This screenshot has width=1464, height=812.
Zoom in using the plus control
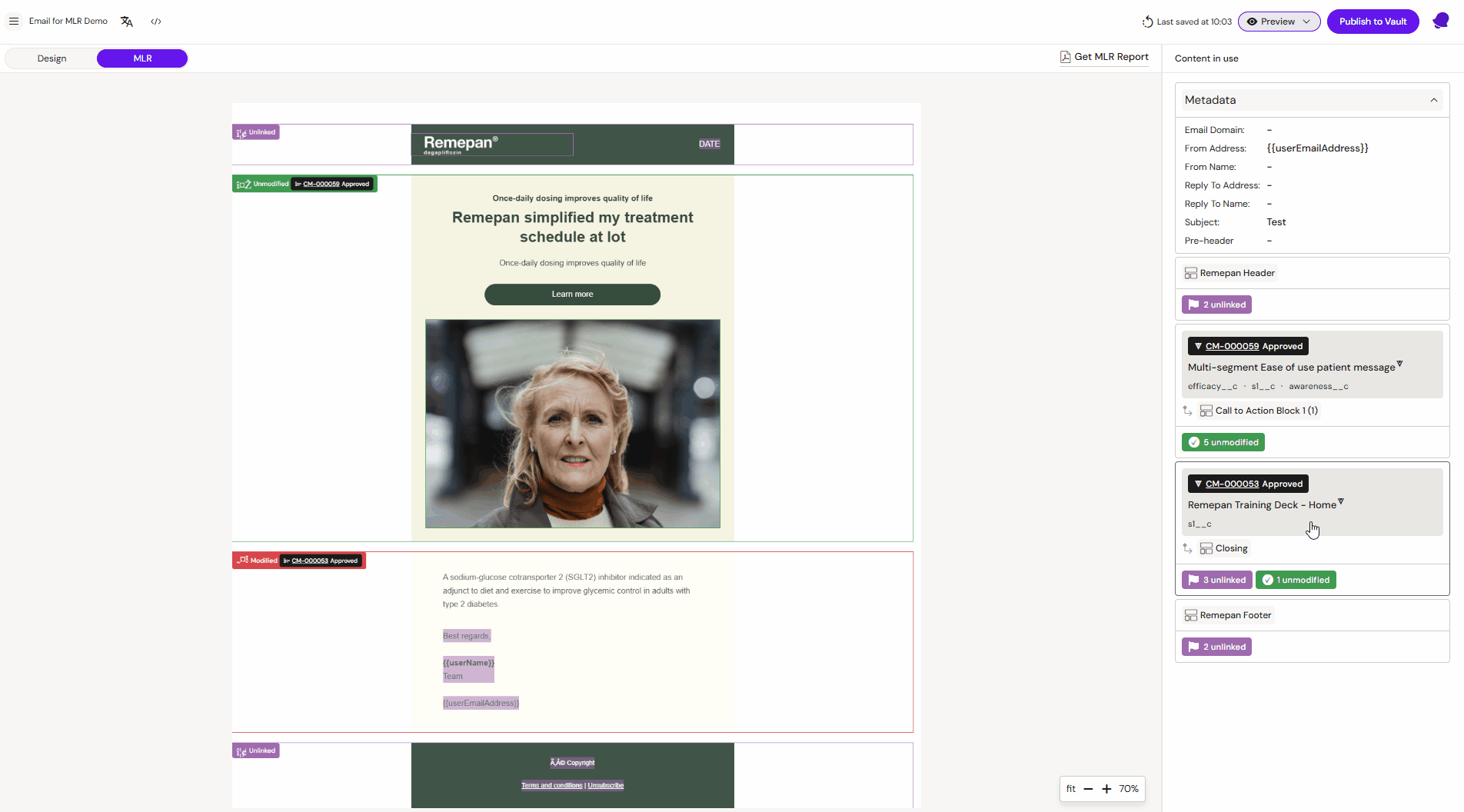[1106, 788]
